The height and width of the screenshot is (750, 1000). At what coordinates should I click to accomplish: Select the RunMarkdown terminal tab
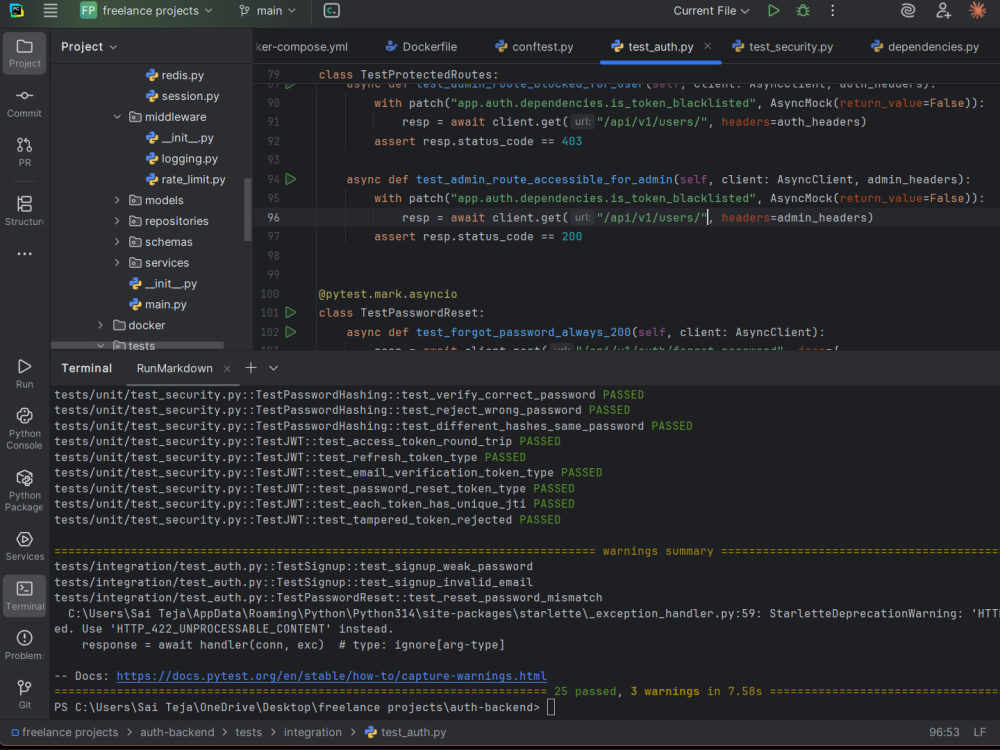click(x=174, y=368)
